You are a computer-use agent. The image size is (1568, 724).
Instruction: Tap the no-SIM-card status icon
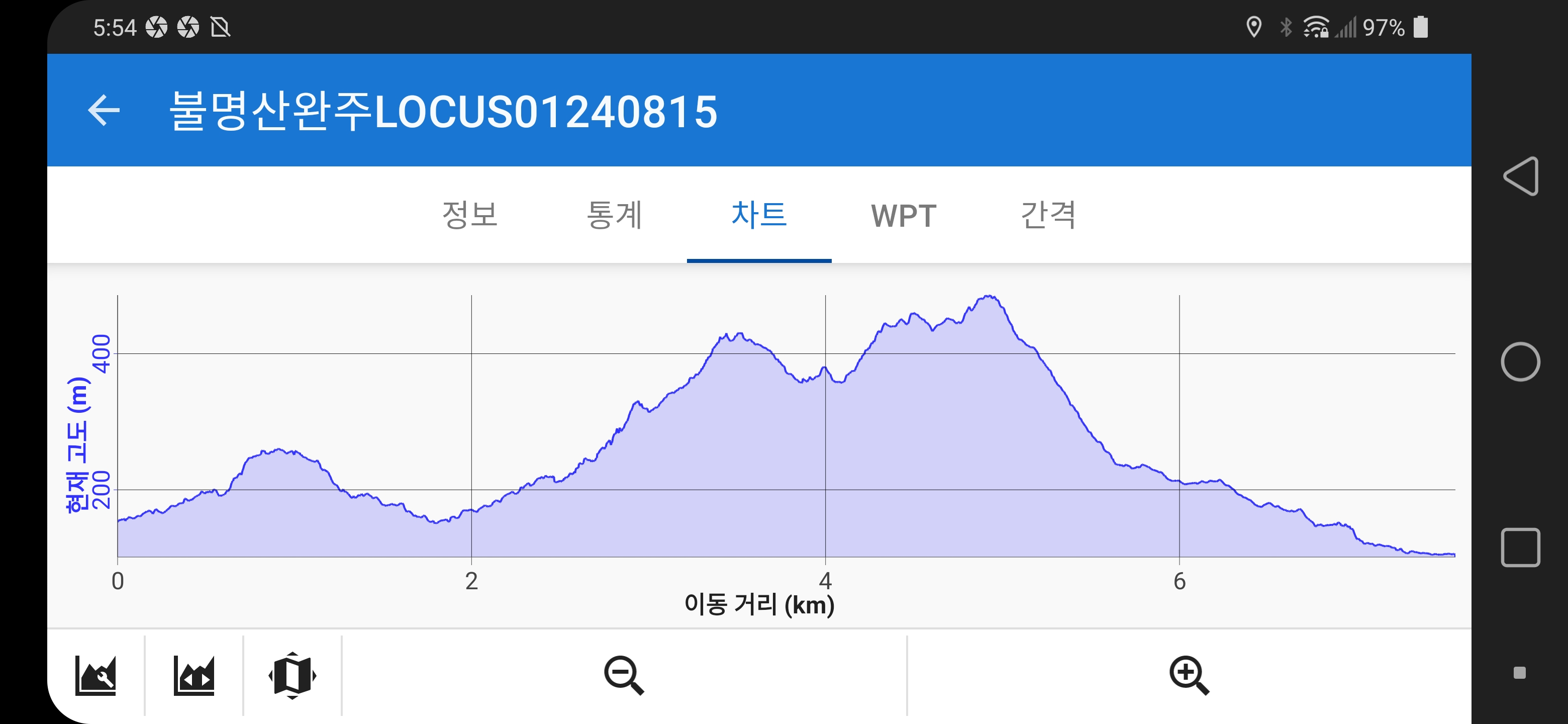[220, 27]
